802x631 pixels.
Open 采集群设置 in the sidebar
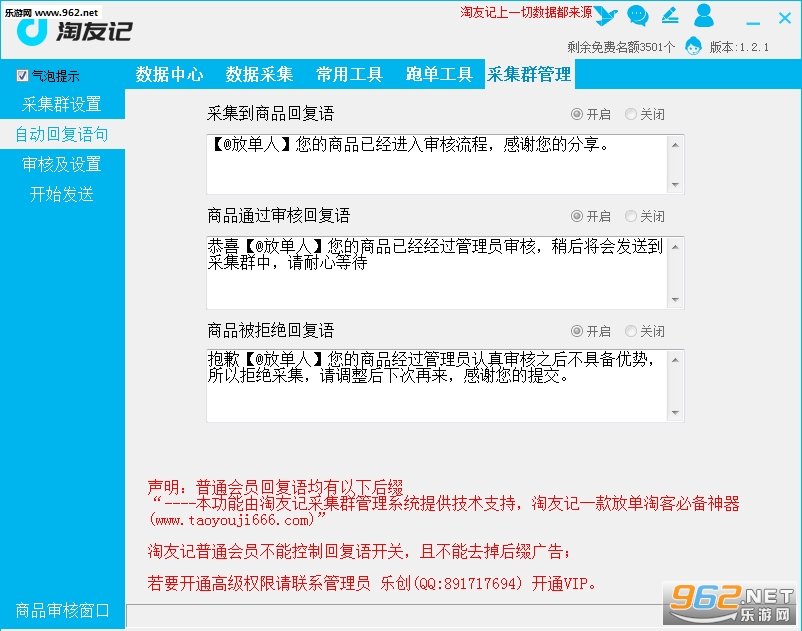click(x=62, y=104)
